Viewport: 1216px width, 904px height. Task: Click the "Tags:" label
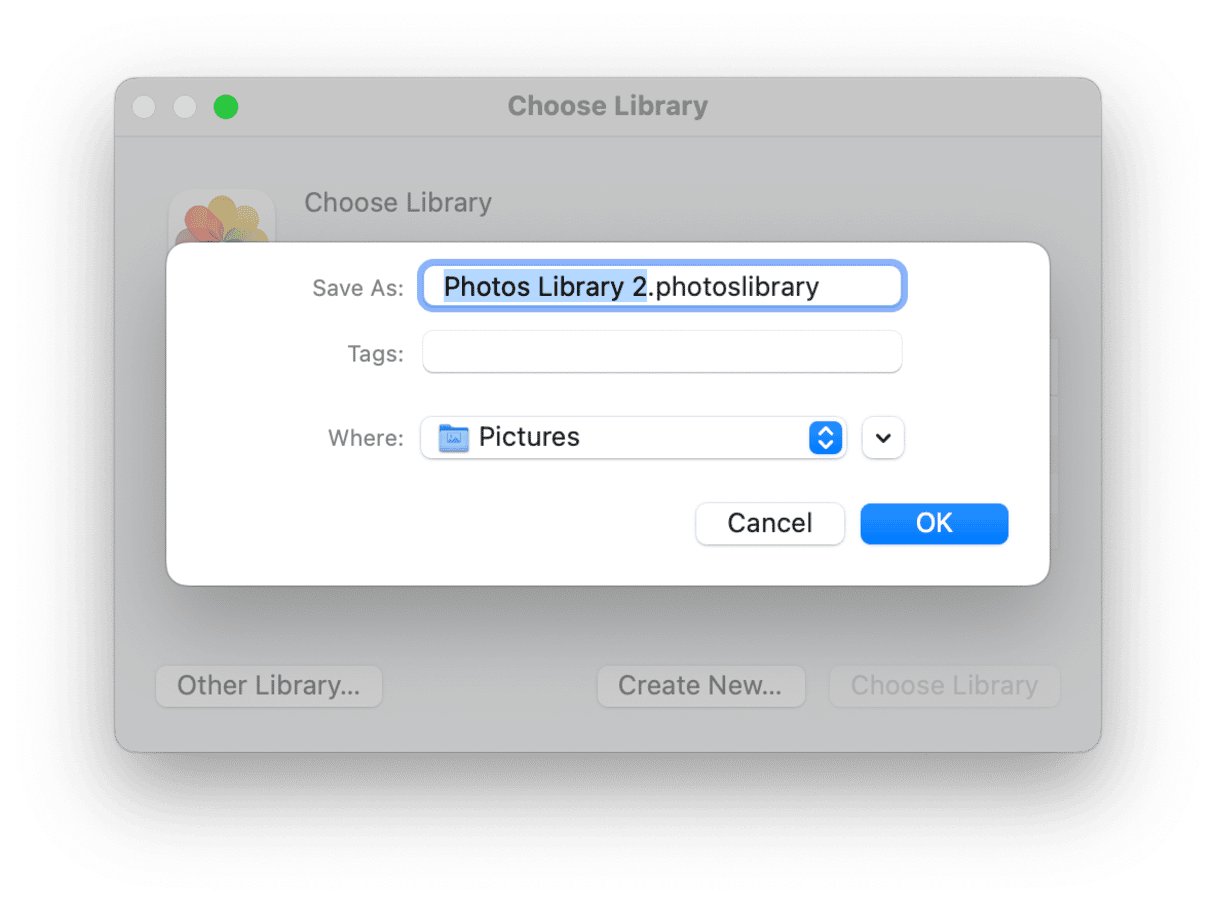(x=375, y=354)
